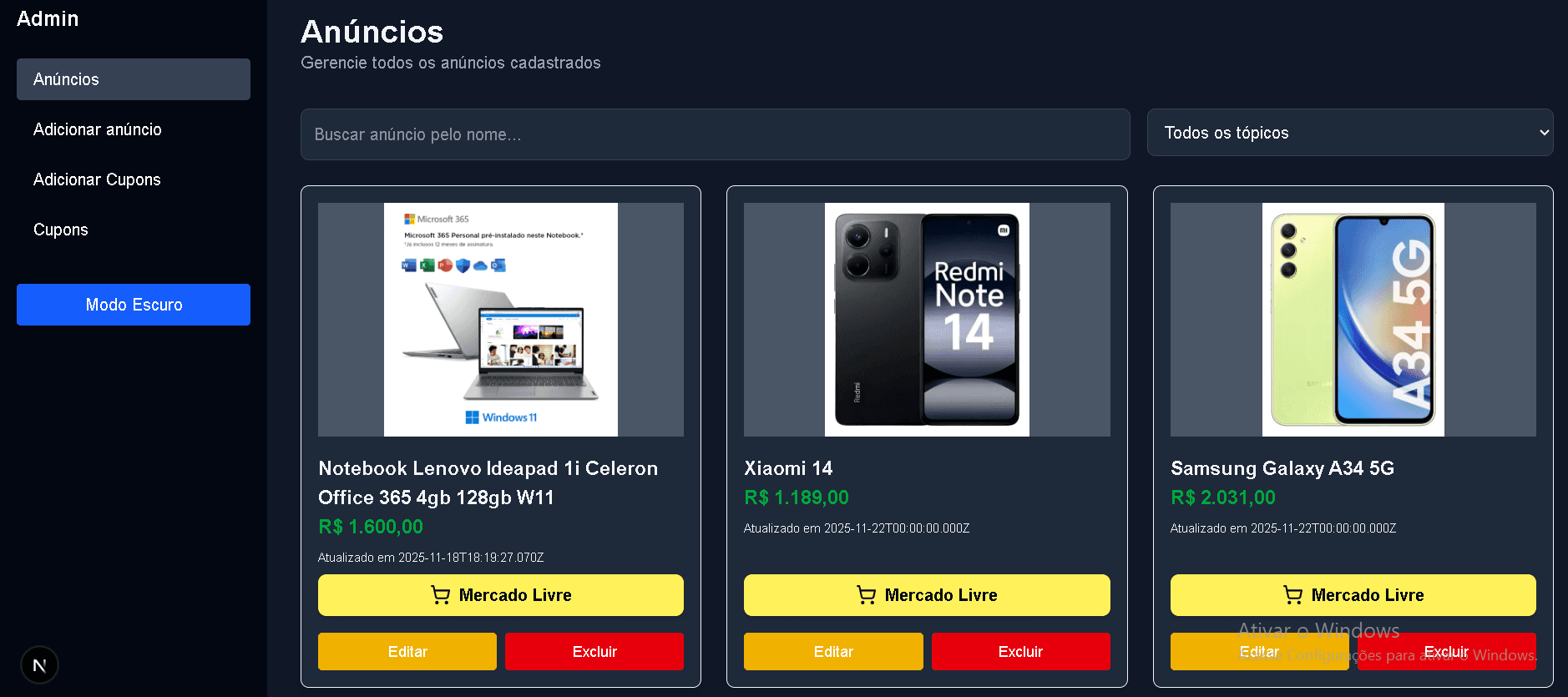This screenshot has width=1568, height=697.
Task: Open the Cupons sidebar page
Action: click(x=61, y=230)
